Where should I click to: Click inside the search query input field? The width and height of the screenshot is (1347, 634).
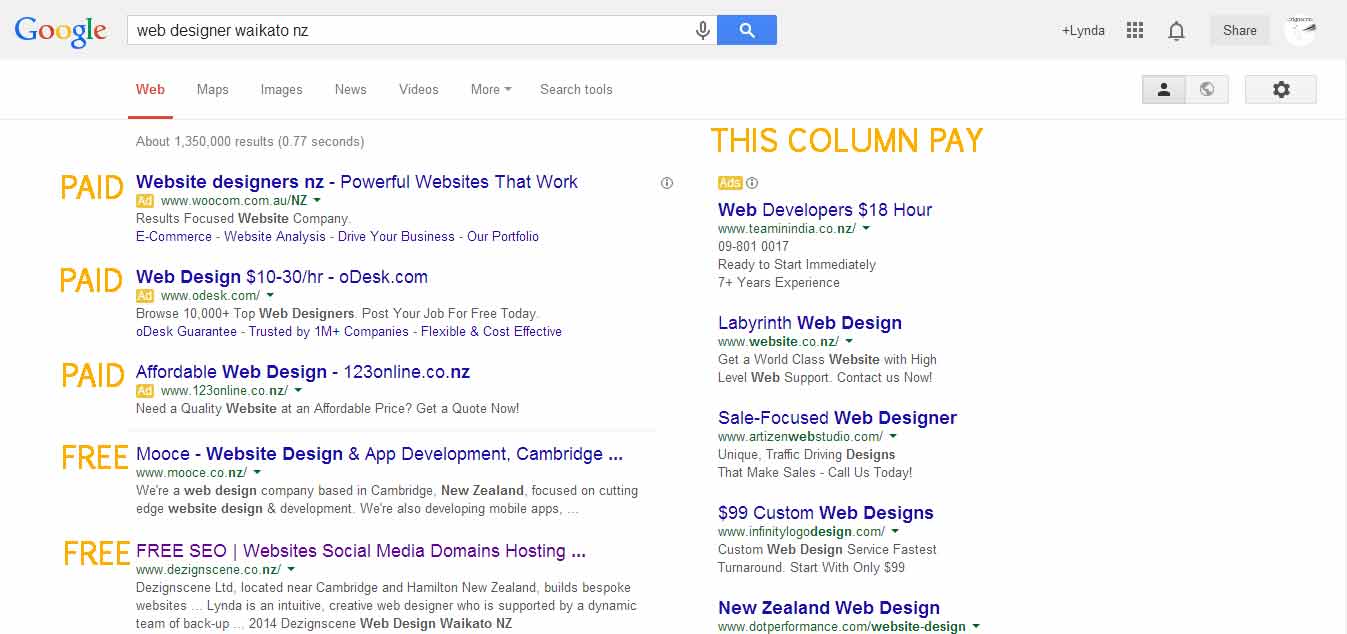400,30
